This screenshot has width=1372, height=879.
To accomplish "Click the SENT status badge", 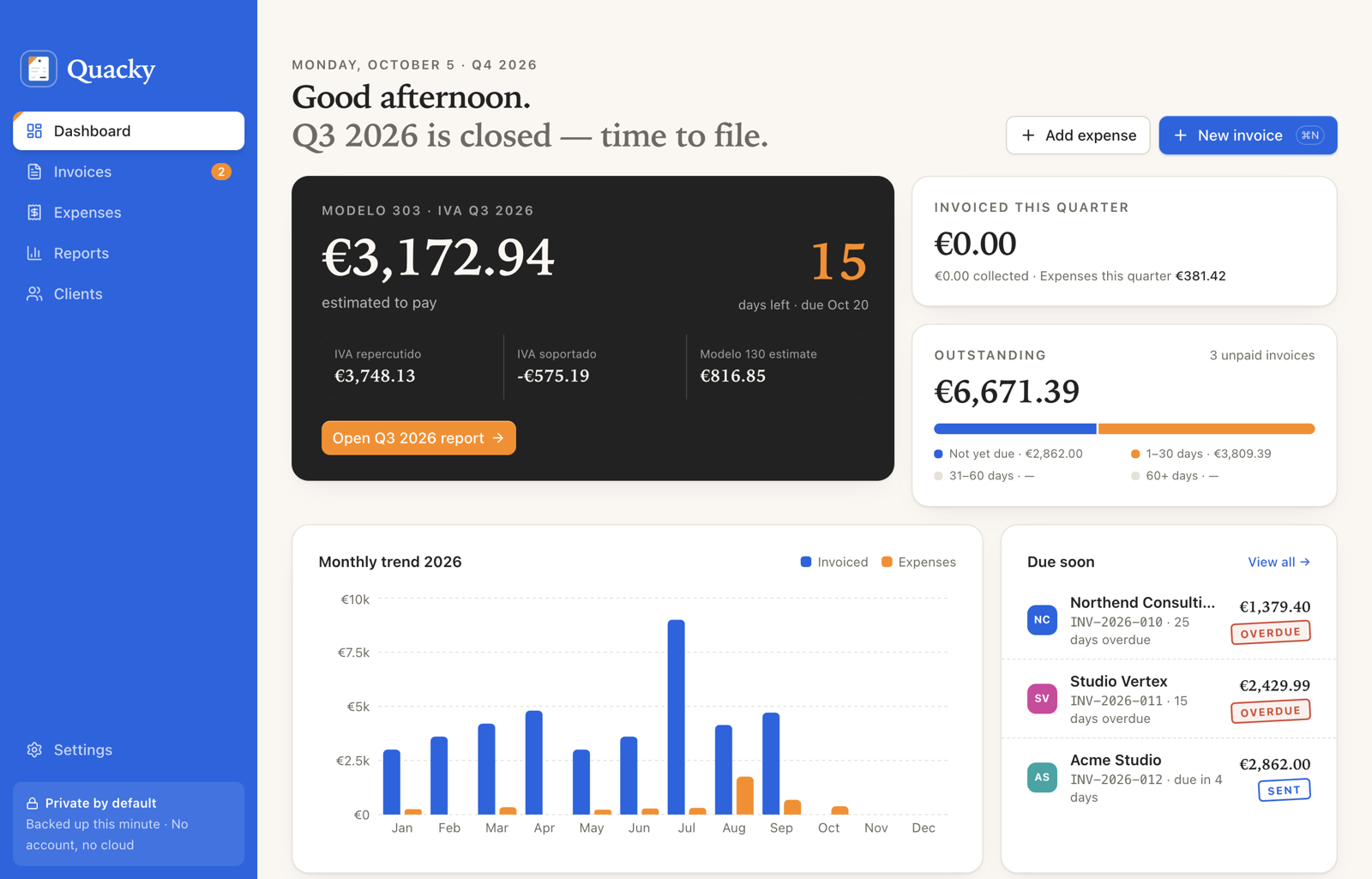I will coord(1285,790).
